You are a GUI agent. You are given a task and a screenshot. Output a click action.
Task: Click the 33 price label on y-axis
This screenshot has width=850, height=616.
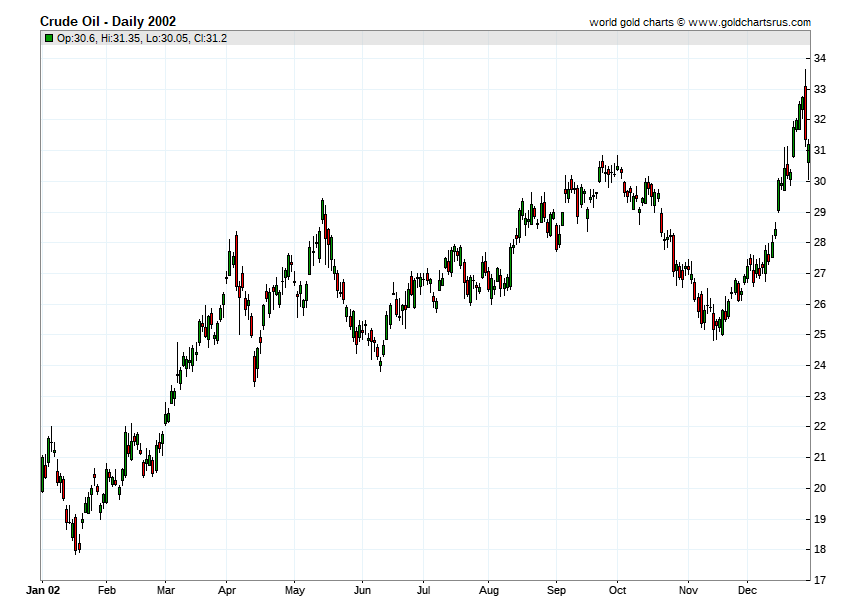coord(820,89)
